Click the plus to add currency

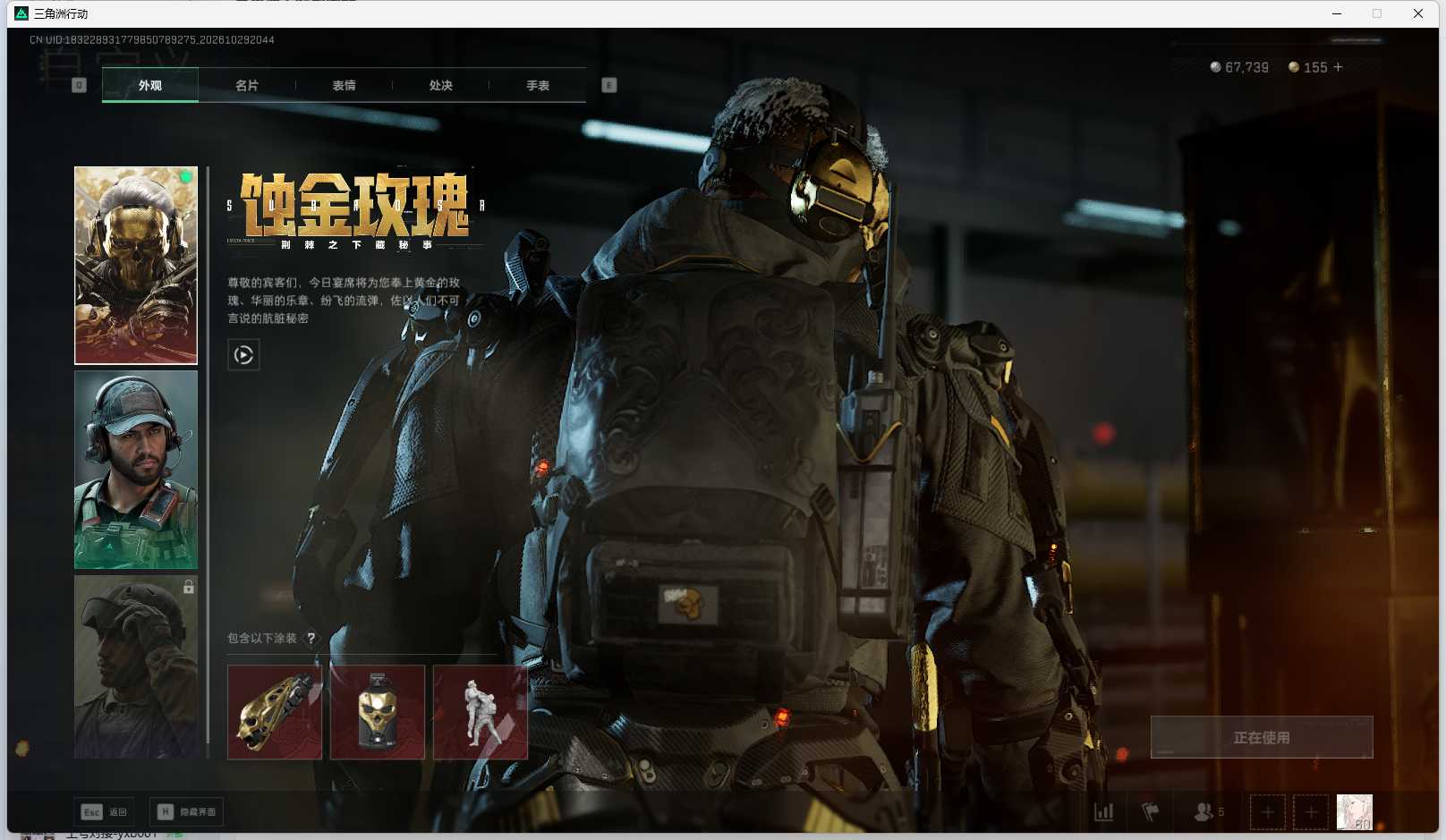tap(1338, 67)
